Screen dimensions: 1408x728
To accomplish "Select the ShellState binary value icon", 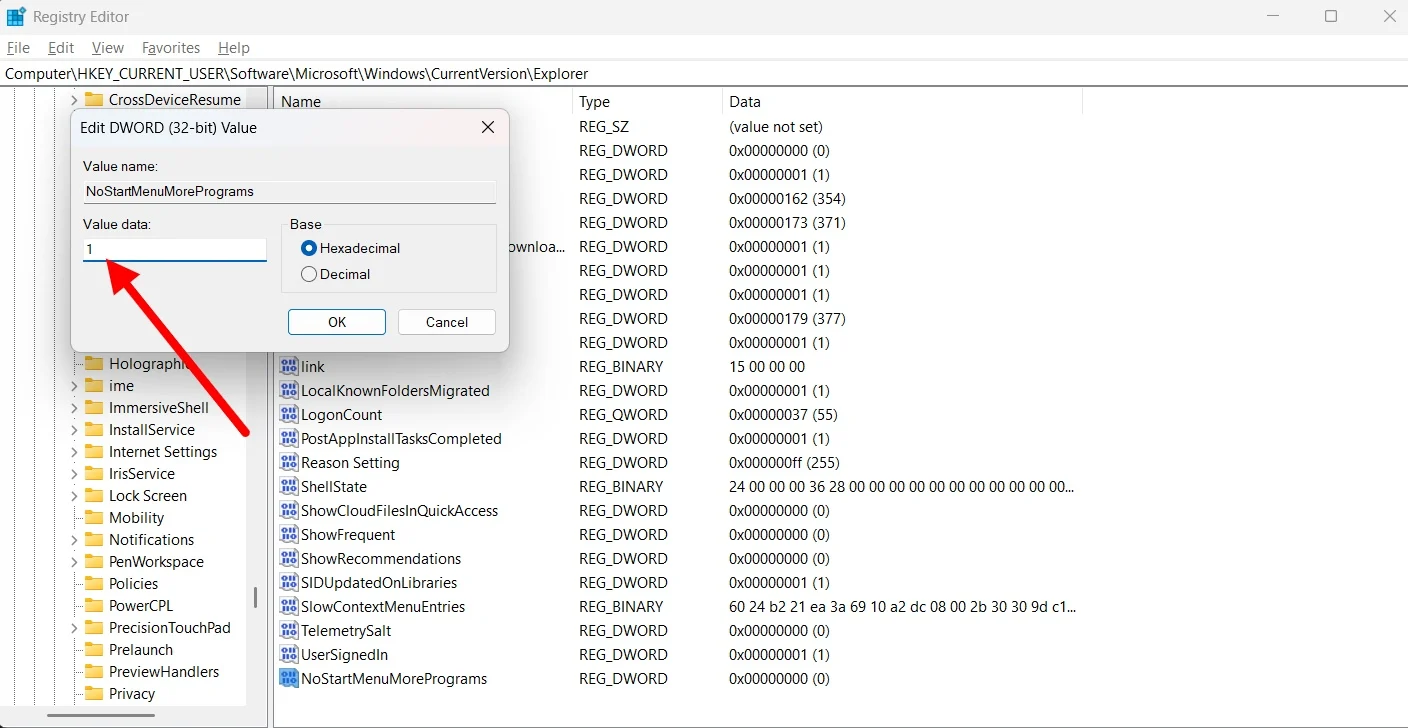I will coord(289,487).
